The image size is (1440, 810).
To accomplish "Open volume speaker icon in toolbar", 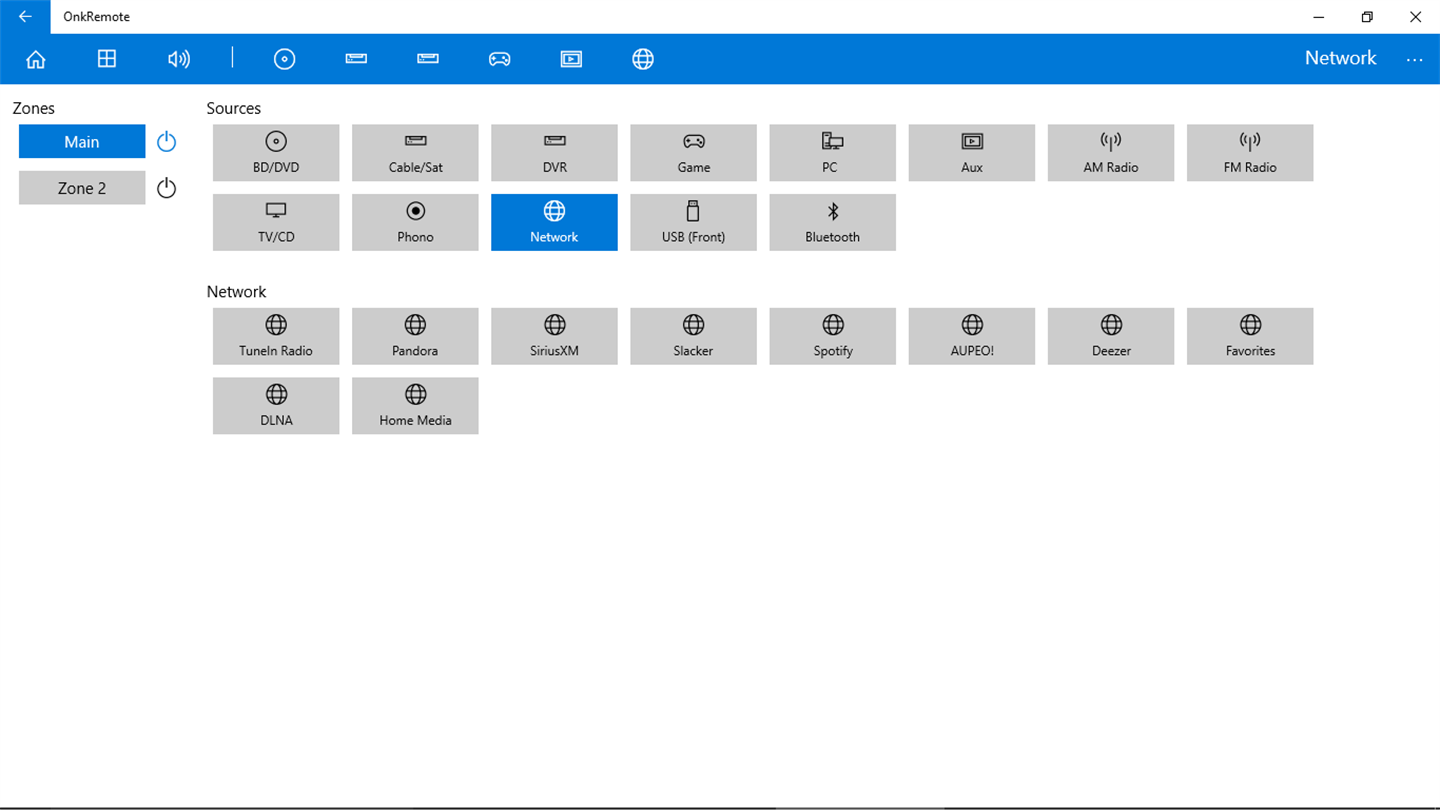I will [x=179, y=59].
